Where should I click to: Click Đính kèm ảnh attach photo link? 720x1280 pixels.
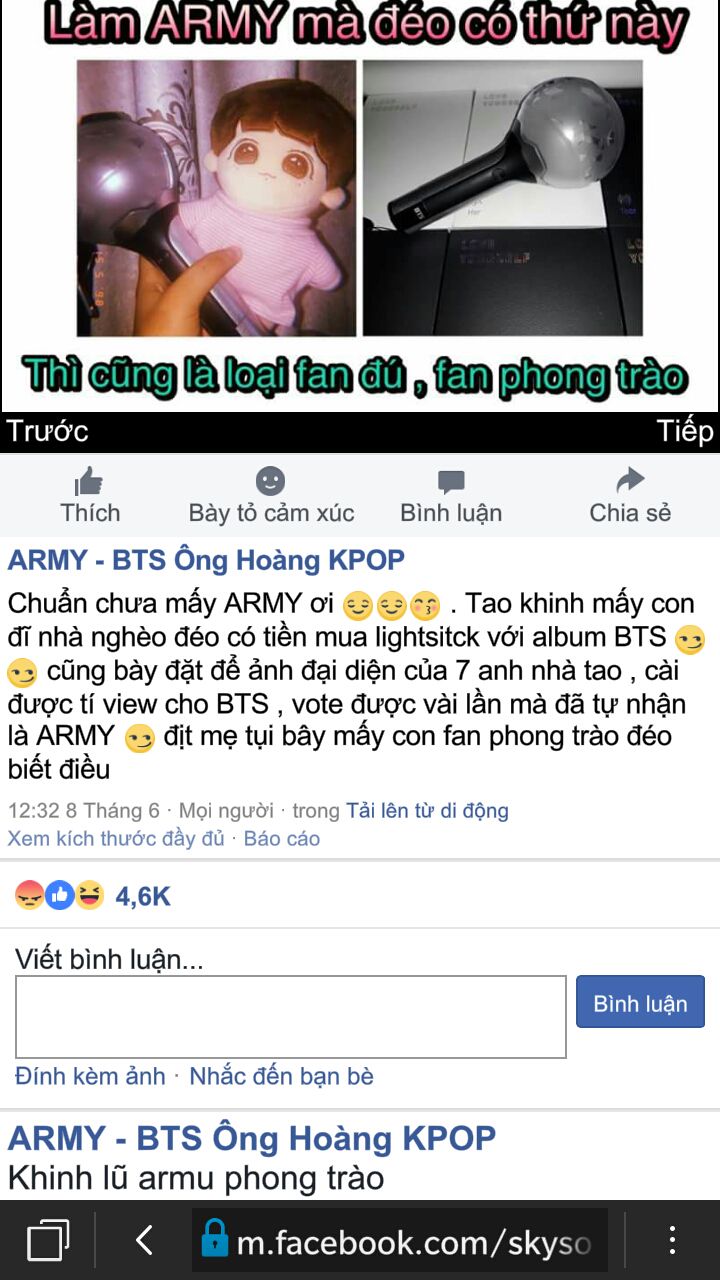[90, 1076]
